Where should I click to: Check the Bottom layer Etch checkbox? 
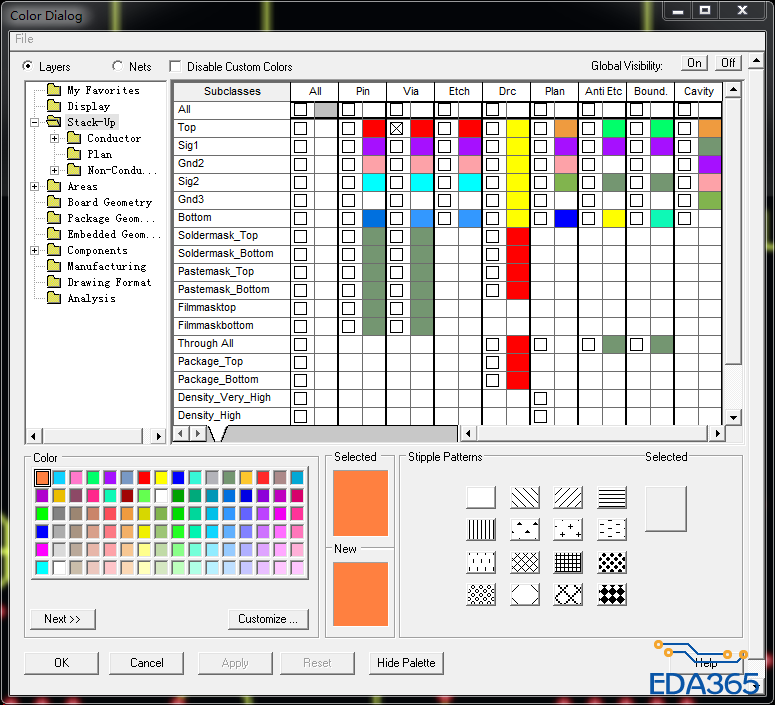444,218
